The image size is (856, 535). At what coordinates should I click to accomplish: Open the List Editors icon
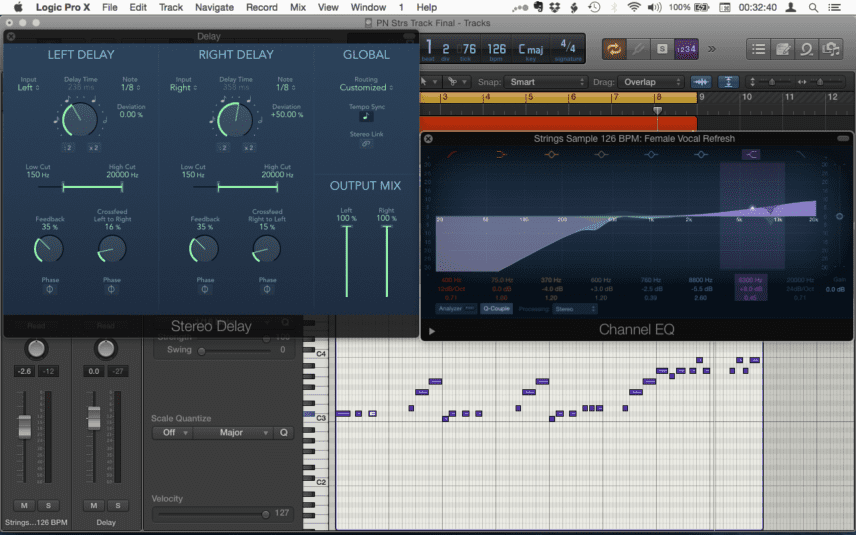(758, 50)
